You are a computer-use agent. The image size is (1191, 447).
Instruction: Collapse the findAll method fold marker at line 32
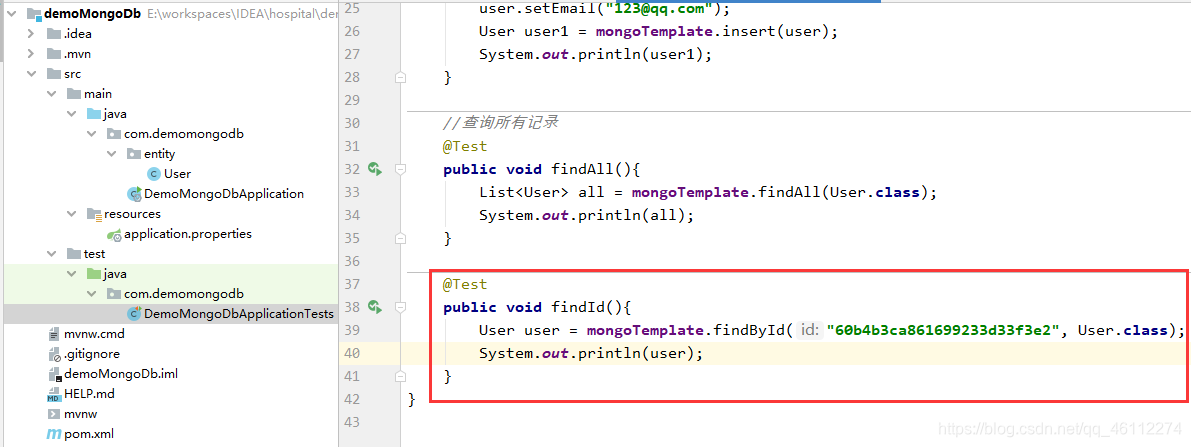(401, 169)
